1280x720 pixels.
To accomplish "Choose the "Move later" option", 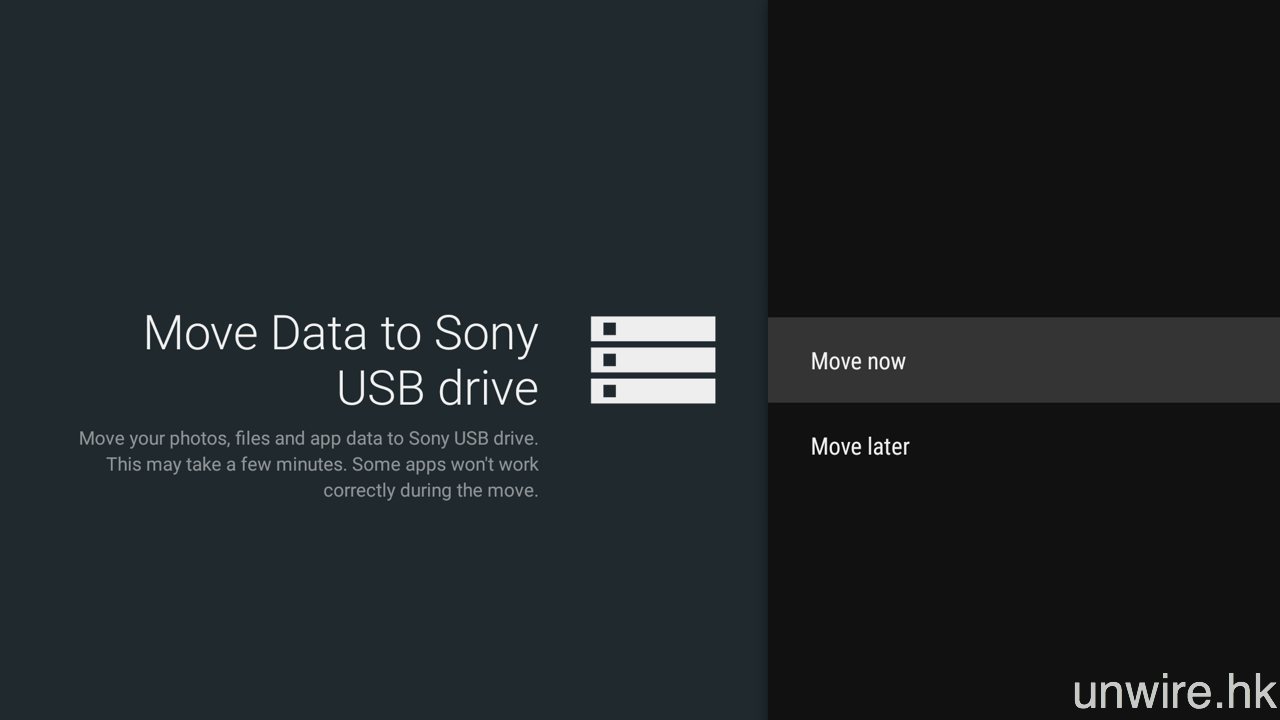I will pos(860,446).
